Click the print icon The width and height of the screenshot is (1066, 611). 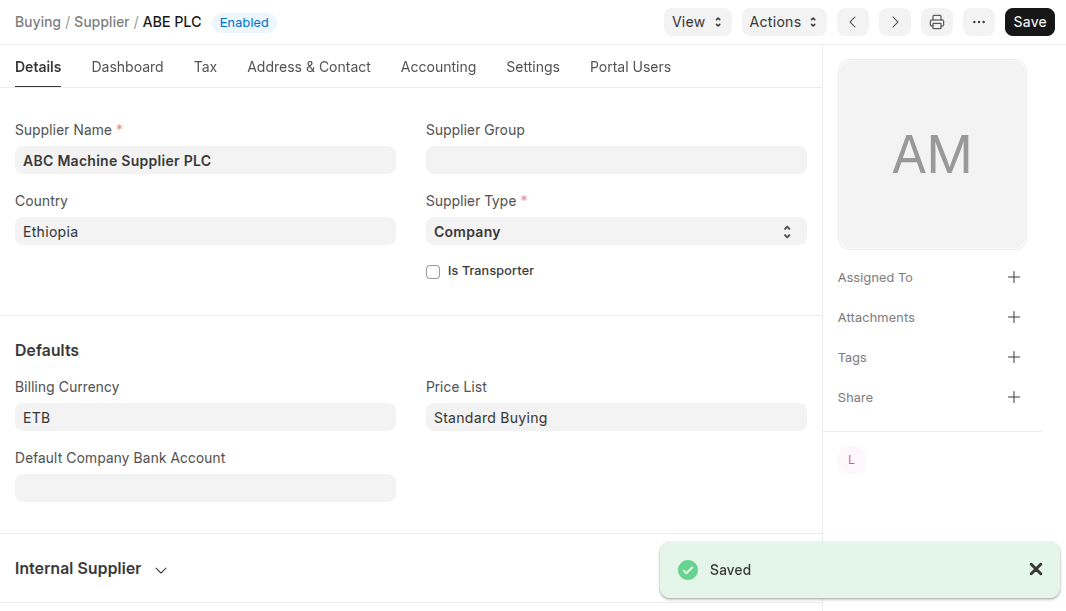[x=937, y=22]
